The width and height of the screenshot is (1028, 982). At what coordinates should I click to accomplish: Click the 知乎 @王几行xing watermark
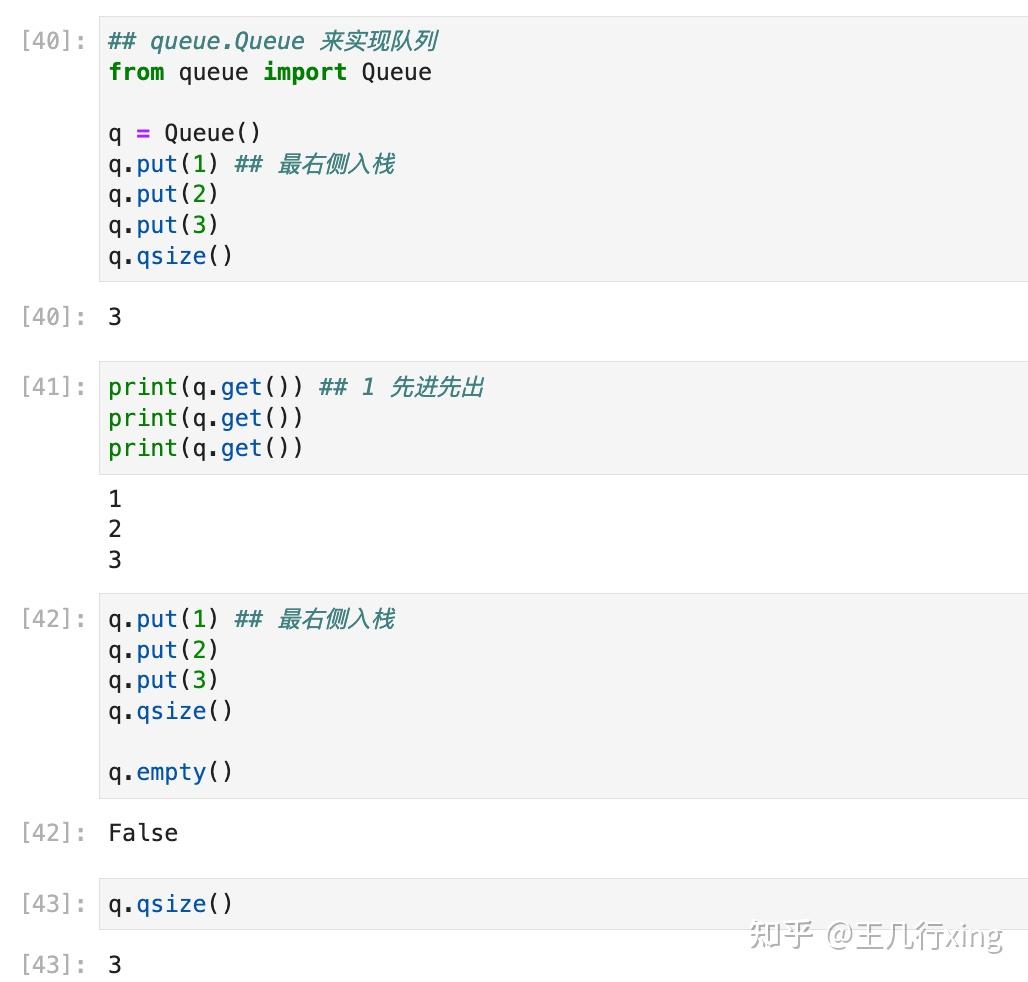coord(875,935)
